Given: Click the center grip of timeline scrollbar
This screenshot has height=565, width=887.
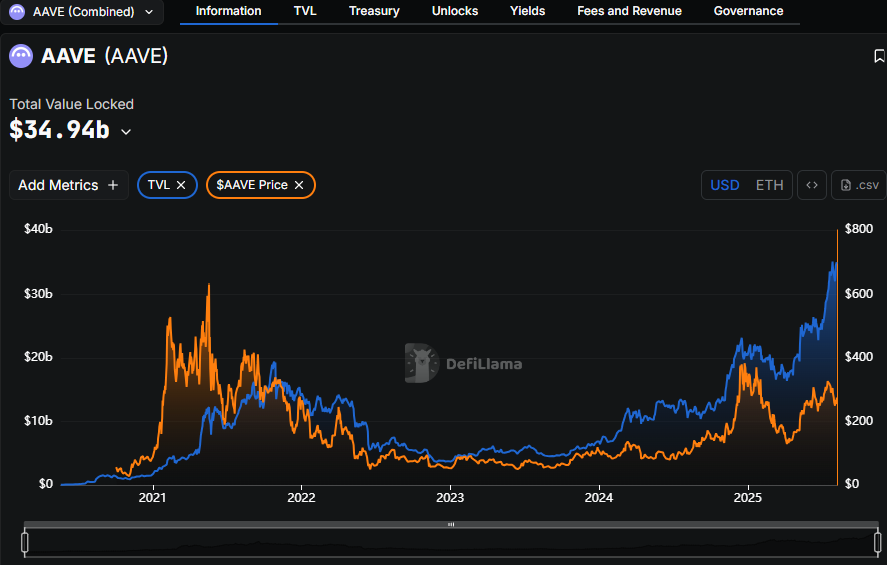Looking at the screenshot, I should (x=451, y=524).
